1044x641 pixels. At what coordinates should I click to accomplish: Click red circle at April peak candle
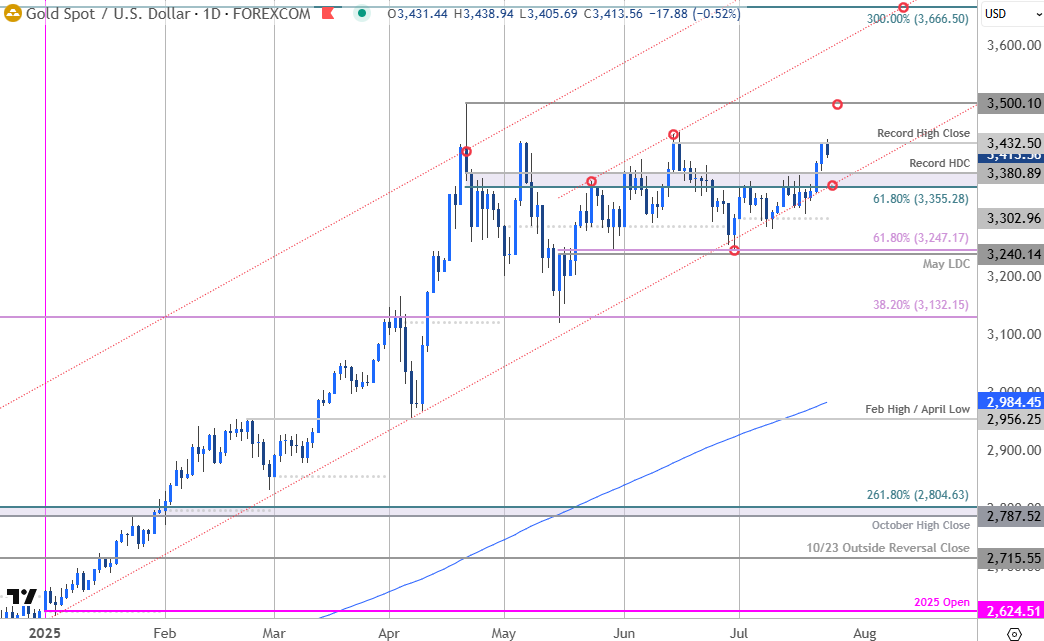pyautogui.click(x=466, y=151)
